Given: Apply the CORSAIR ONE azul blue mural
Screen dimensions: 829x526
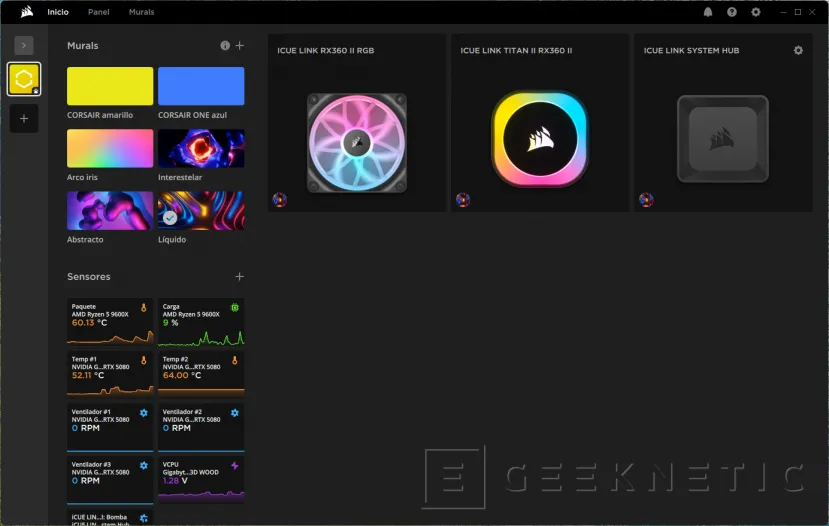Looking at the screenshot, I should pyautogui.click(x=201, y=86).
